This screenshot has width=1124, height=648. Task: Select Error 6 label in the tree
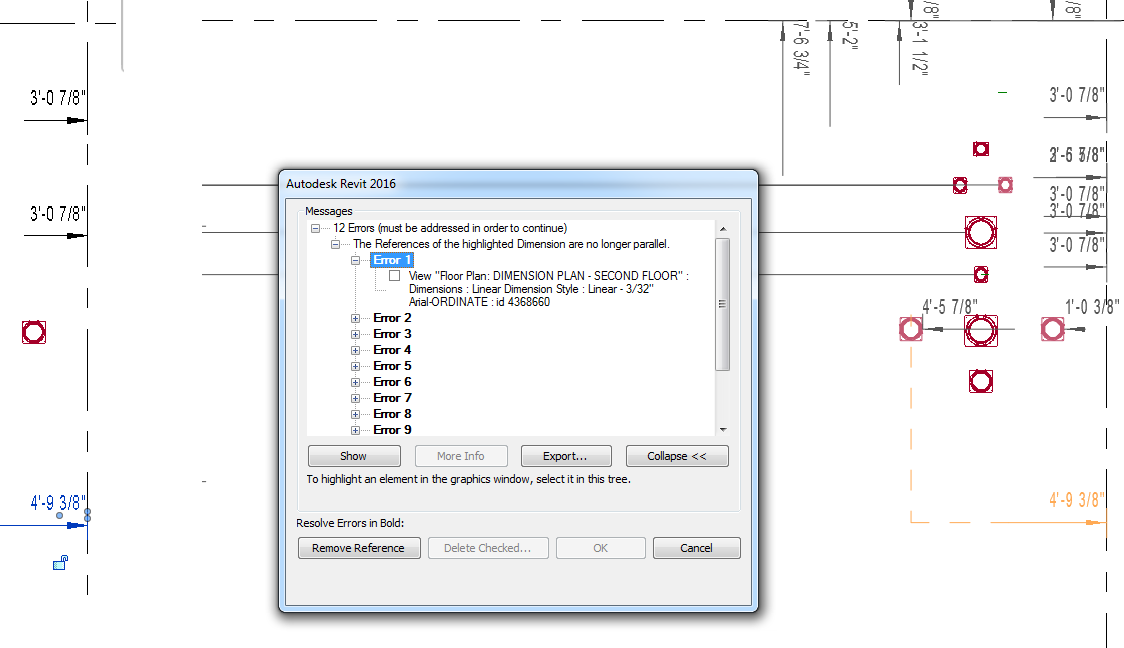pos(392,382)
